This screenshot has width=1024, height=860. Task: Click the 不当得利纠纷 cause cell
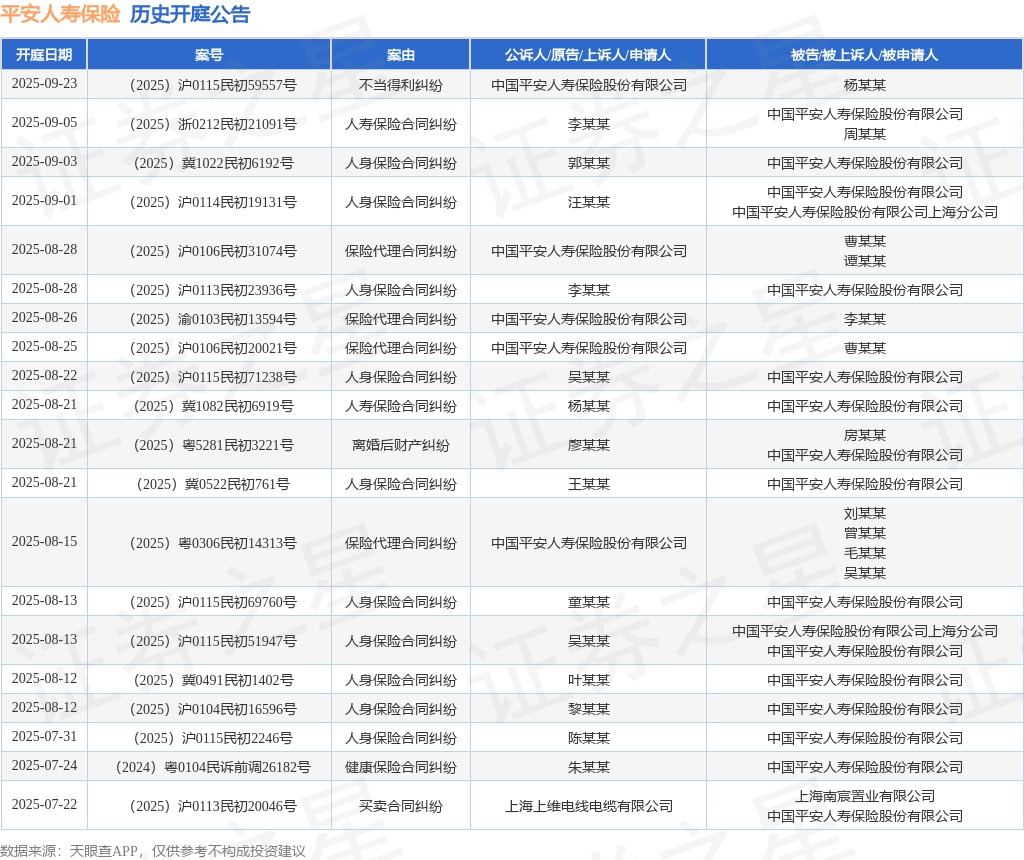click(400, 85)
